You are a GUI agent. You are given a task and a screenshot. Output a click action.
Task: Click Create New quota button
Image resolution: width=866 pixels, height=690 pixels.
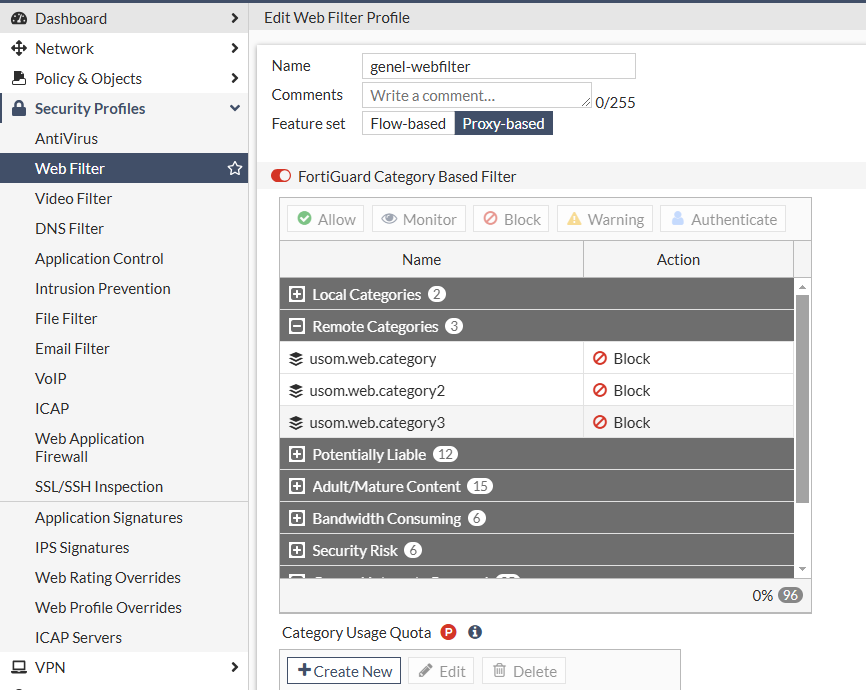pos(344,671)
